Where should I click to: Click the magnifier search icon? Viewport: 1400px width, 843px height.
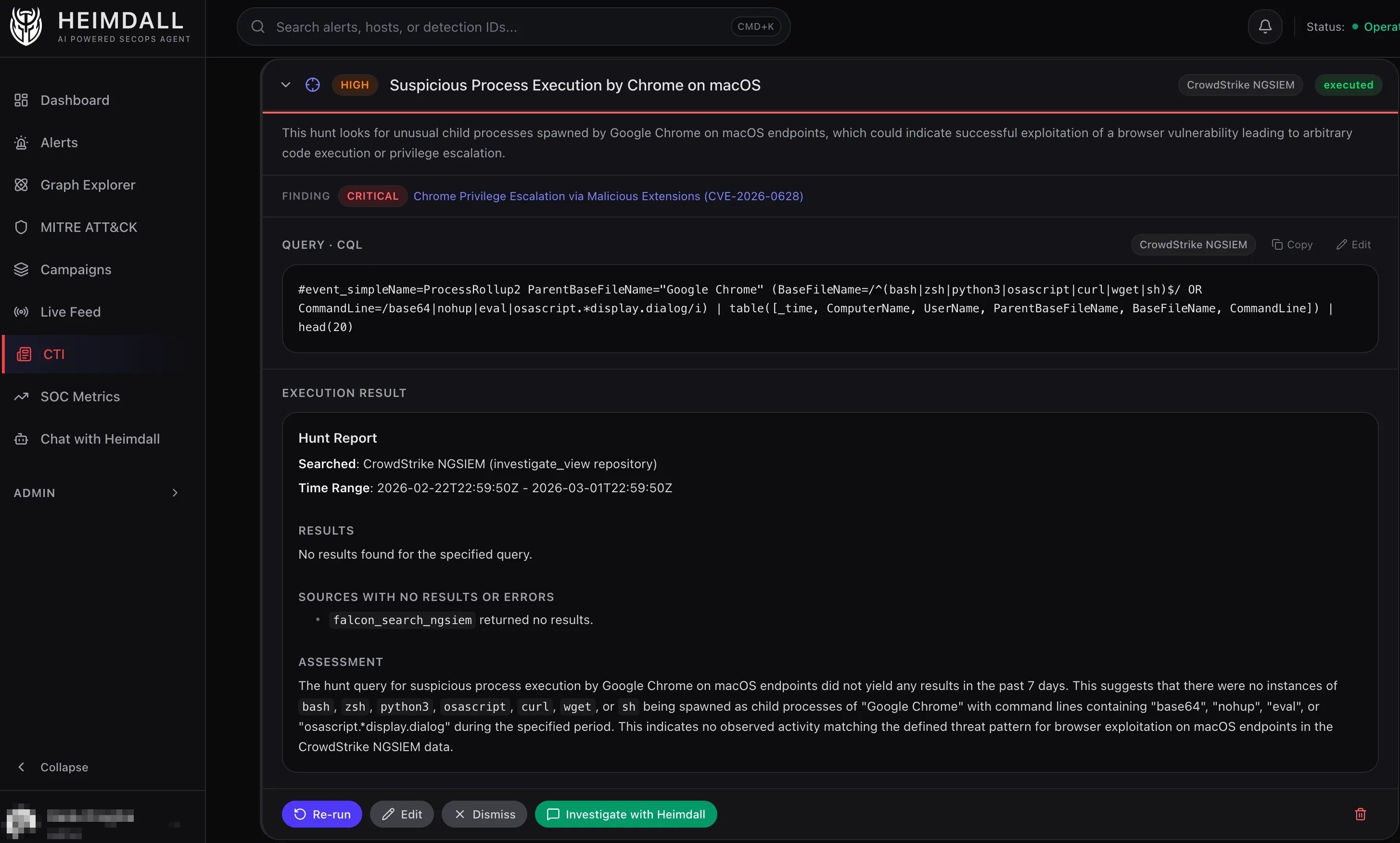(258, 26)
